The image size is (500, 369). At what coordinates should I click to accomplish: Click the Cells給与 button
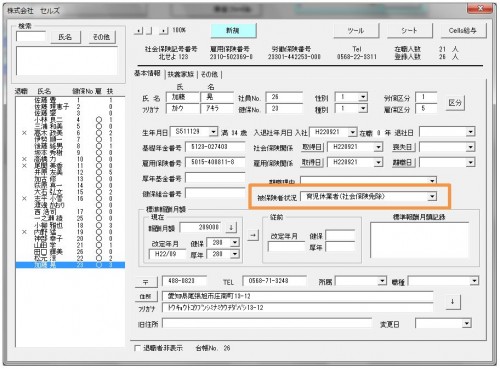[463, 31]
